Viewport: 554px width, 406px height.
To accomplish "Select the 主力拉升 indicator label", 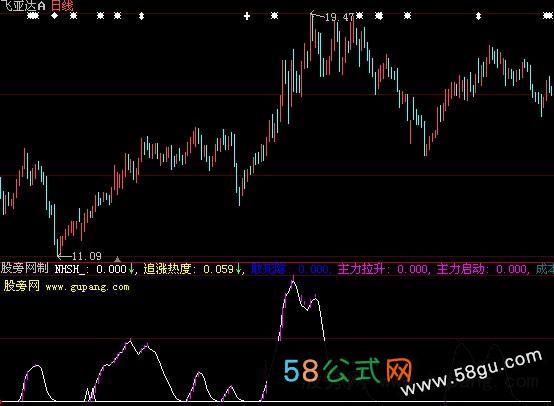I will click(361, 269).
